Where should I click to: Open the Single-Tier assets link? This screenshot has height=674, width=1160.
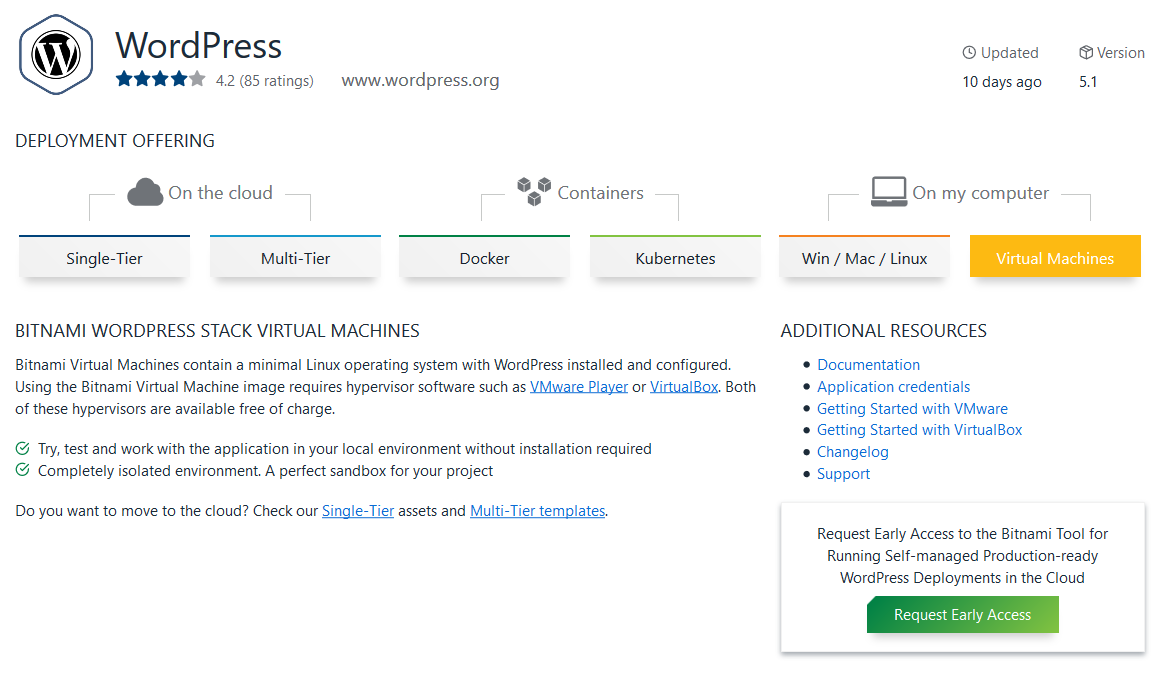(x=358, y=511)
